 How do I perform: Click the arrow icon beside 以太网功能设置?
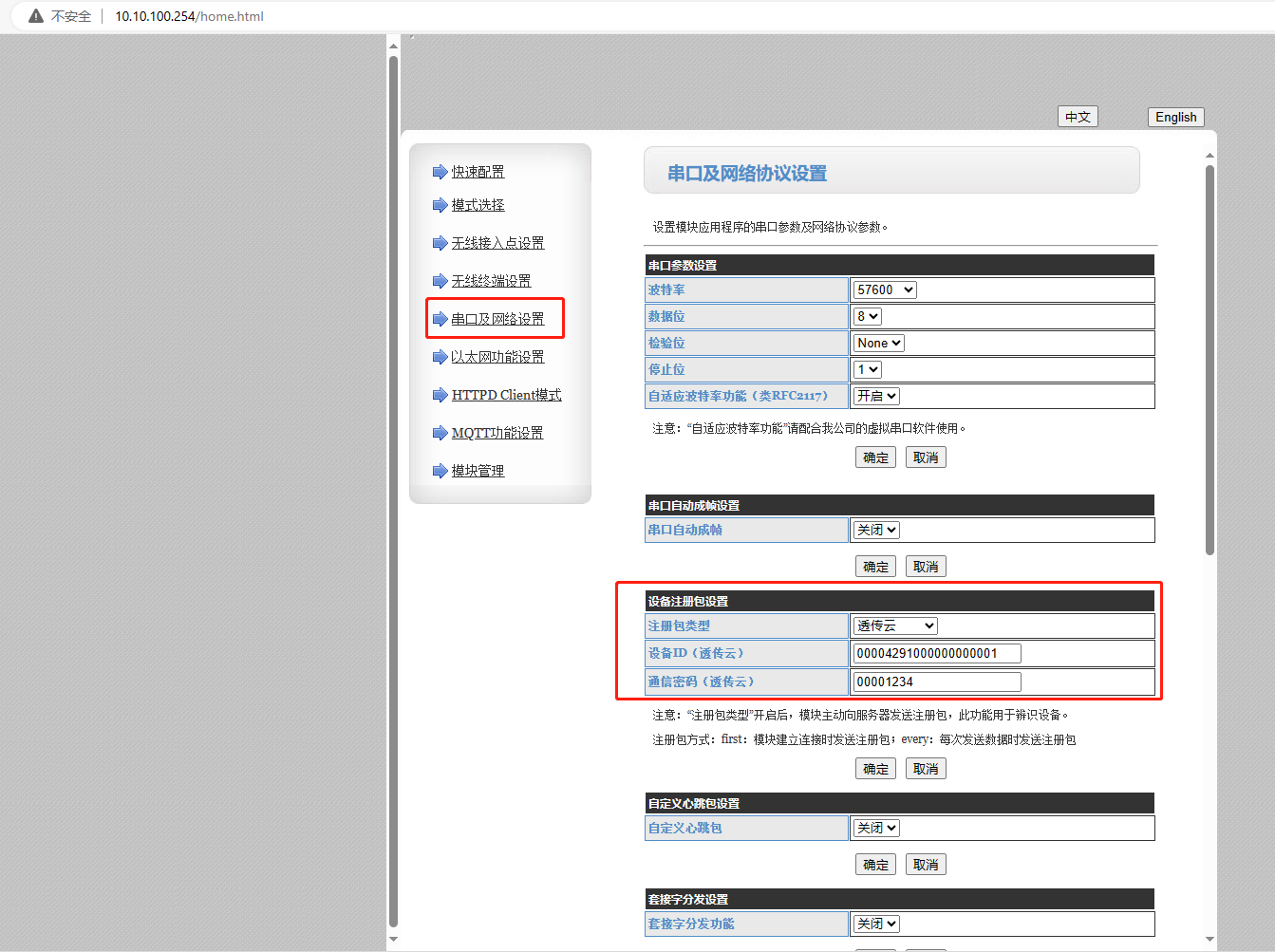coord(440,357)
